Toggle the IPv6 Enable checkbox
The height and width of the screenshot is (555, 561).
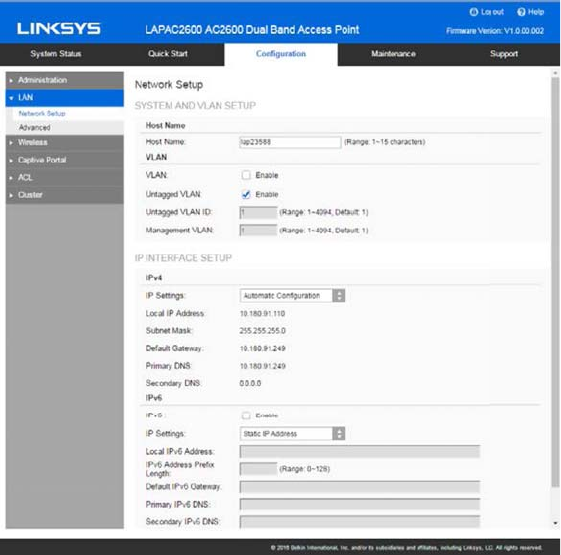pyautogui.click(x=246, y=415)
